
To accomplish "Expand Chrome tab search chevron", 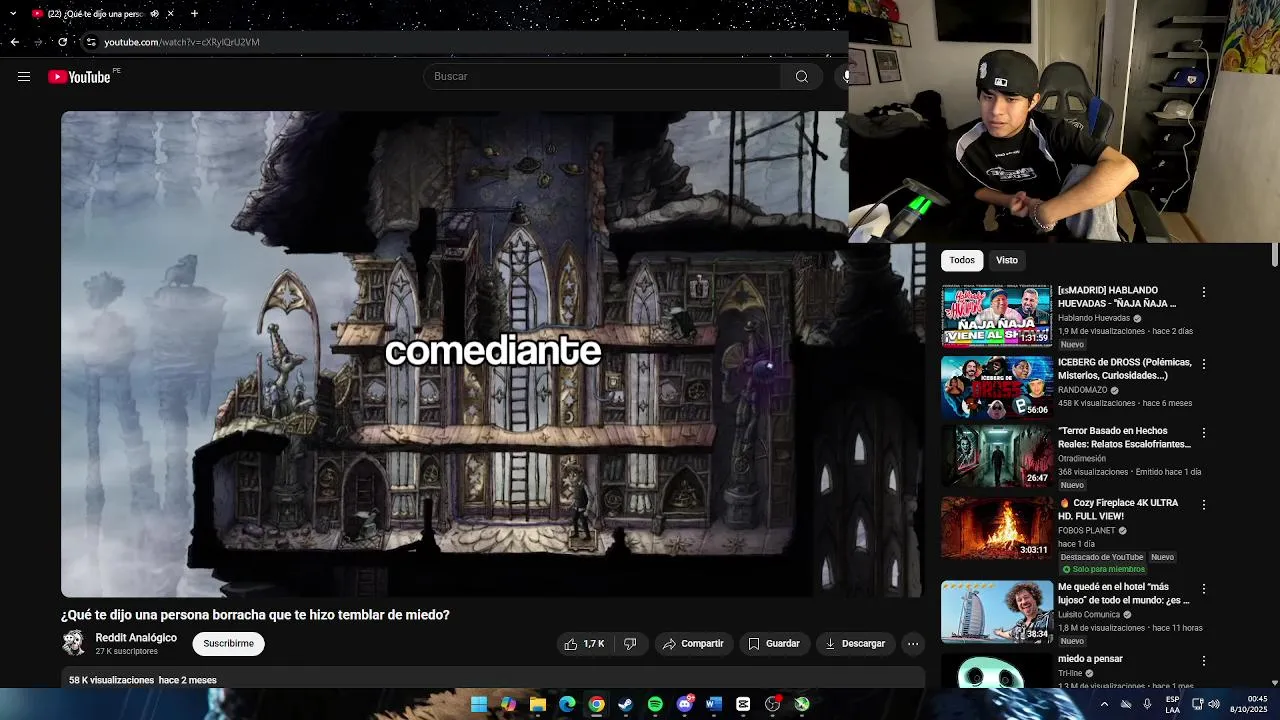I will [12, 14].
